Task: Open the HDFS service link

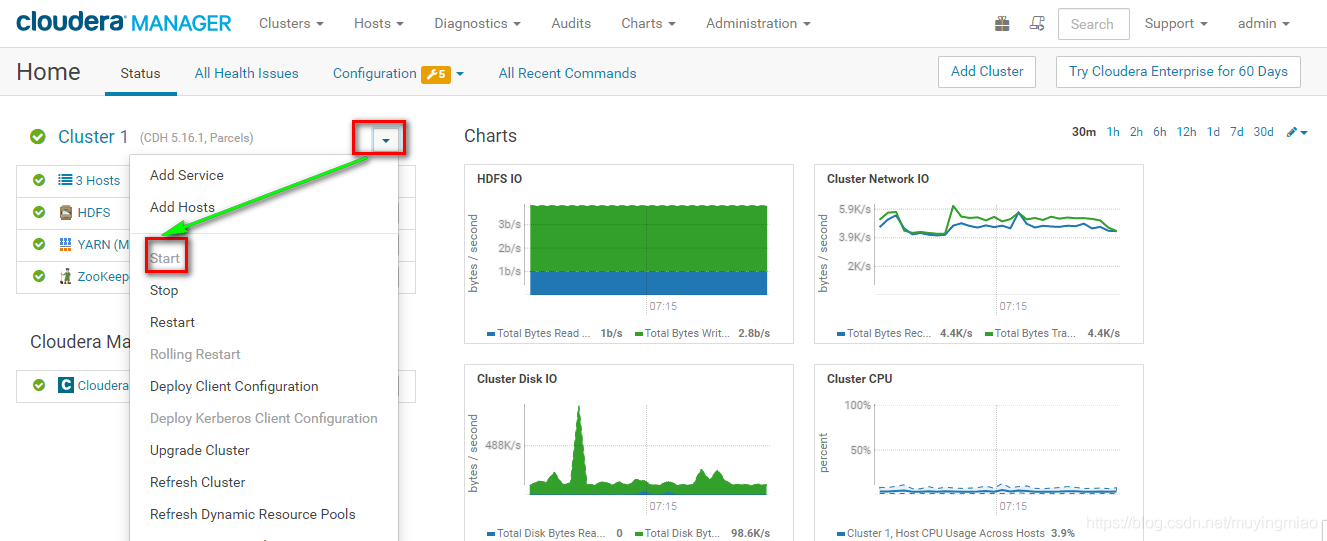Action: [x=94, y=212]
